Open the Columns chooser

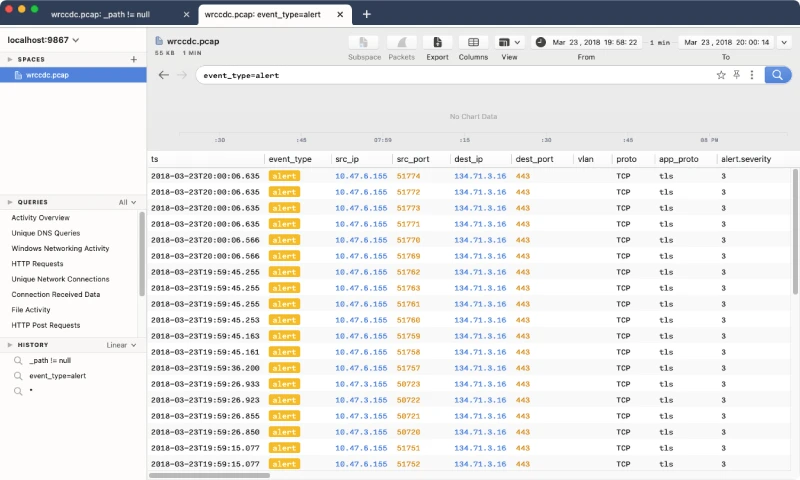[473, 42]
